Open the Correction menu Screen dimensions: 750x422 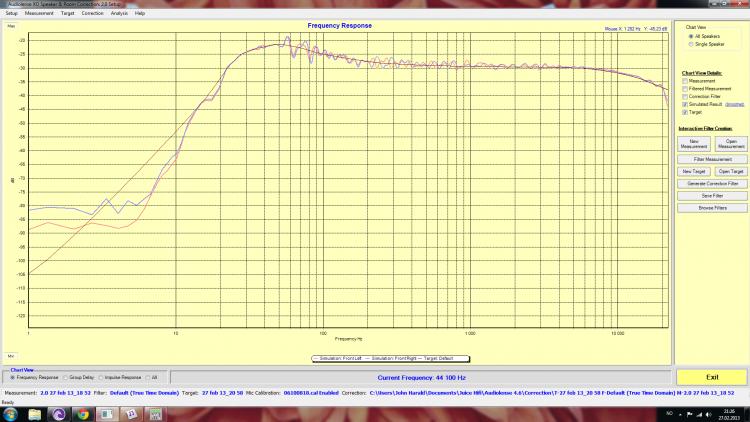click(x=92, y=13)
